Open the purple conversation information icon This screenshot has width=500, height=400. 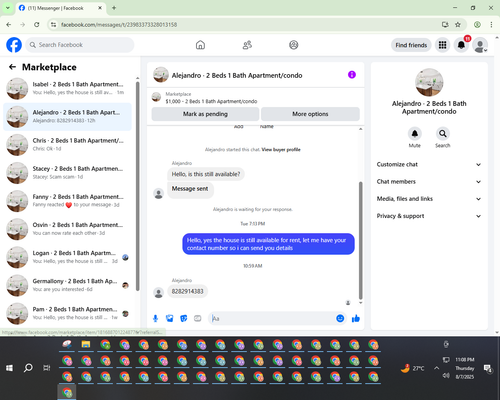click(x=352, y=75)
